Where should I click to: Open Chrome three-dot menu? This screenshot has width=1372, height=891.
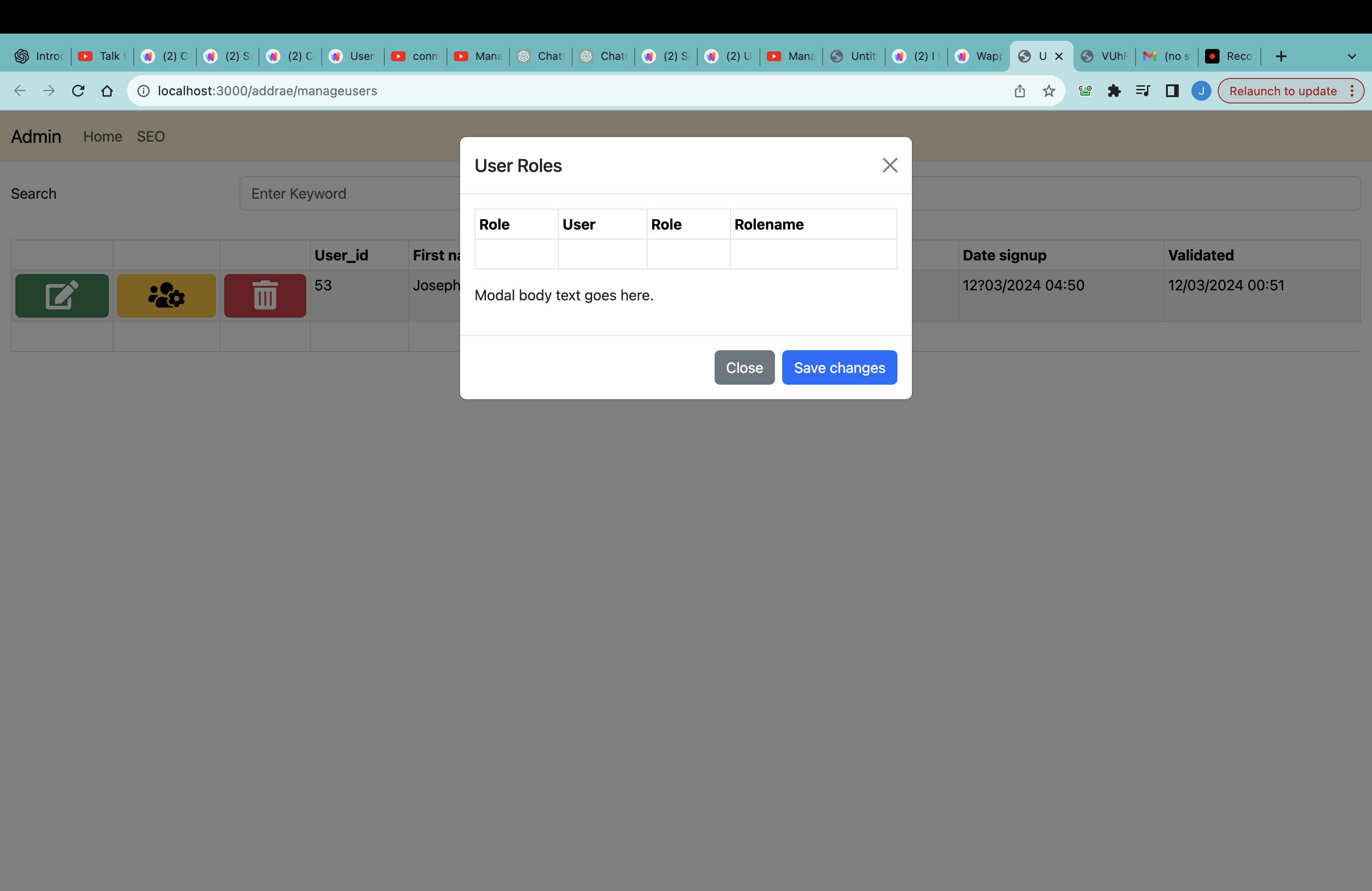[x=1352, y=91]
